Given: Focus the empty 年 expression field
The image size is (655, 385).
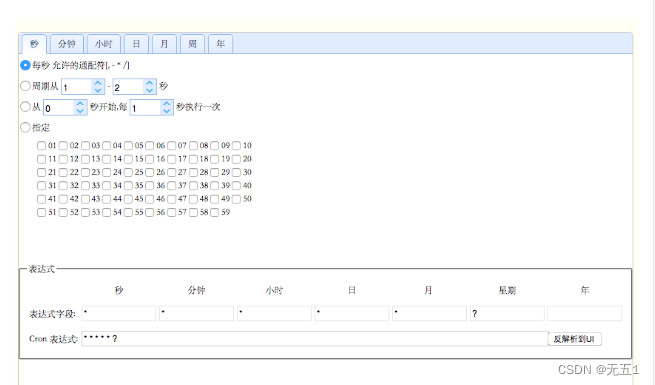Looking at the screenshot, I should pos(585,313).
